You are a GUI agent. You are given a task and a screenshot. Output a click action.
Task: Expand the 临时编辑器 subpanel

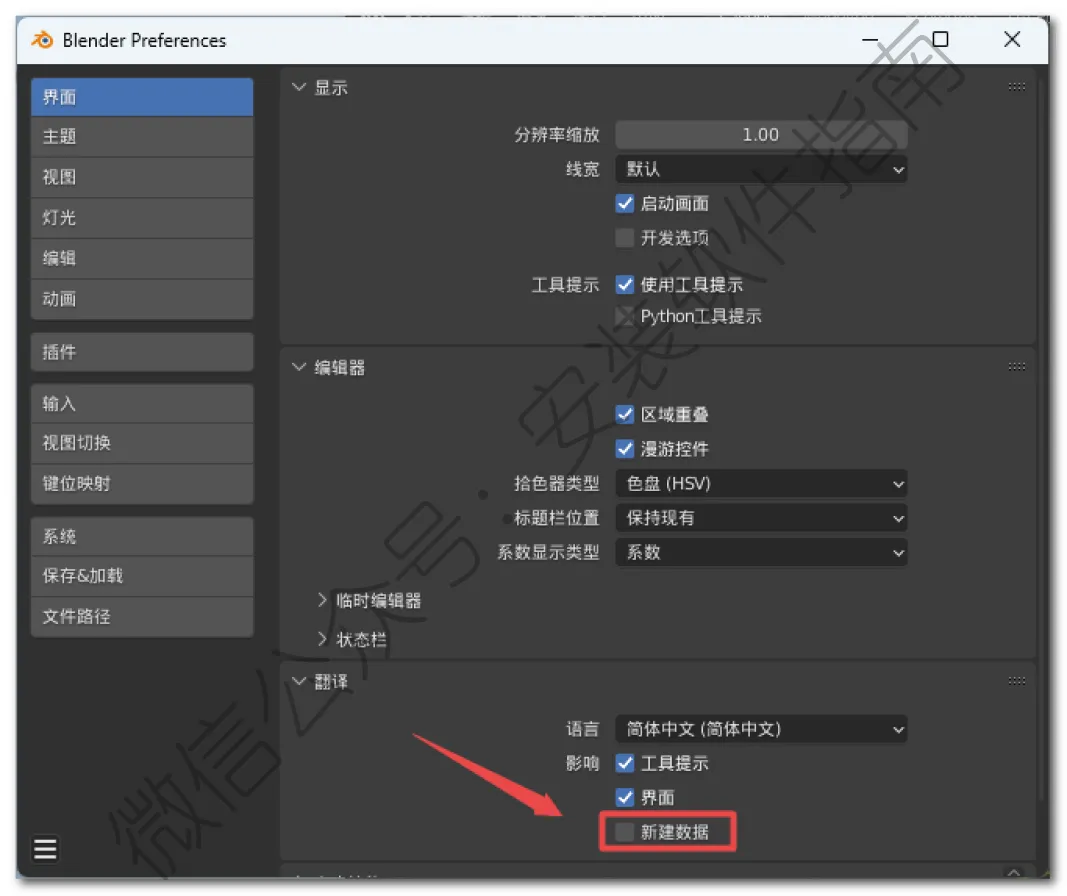pos(322,600)
